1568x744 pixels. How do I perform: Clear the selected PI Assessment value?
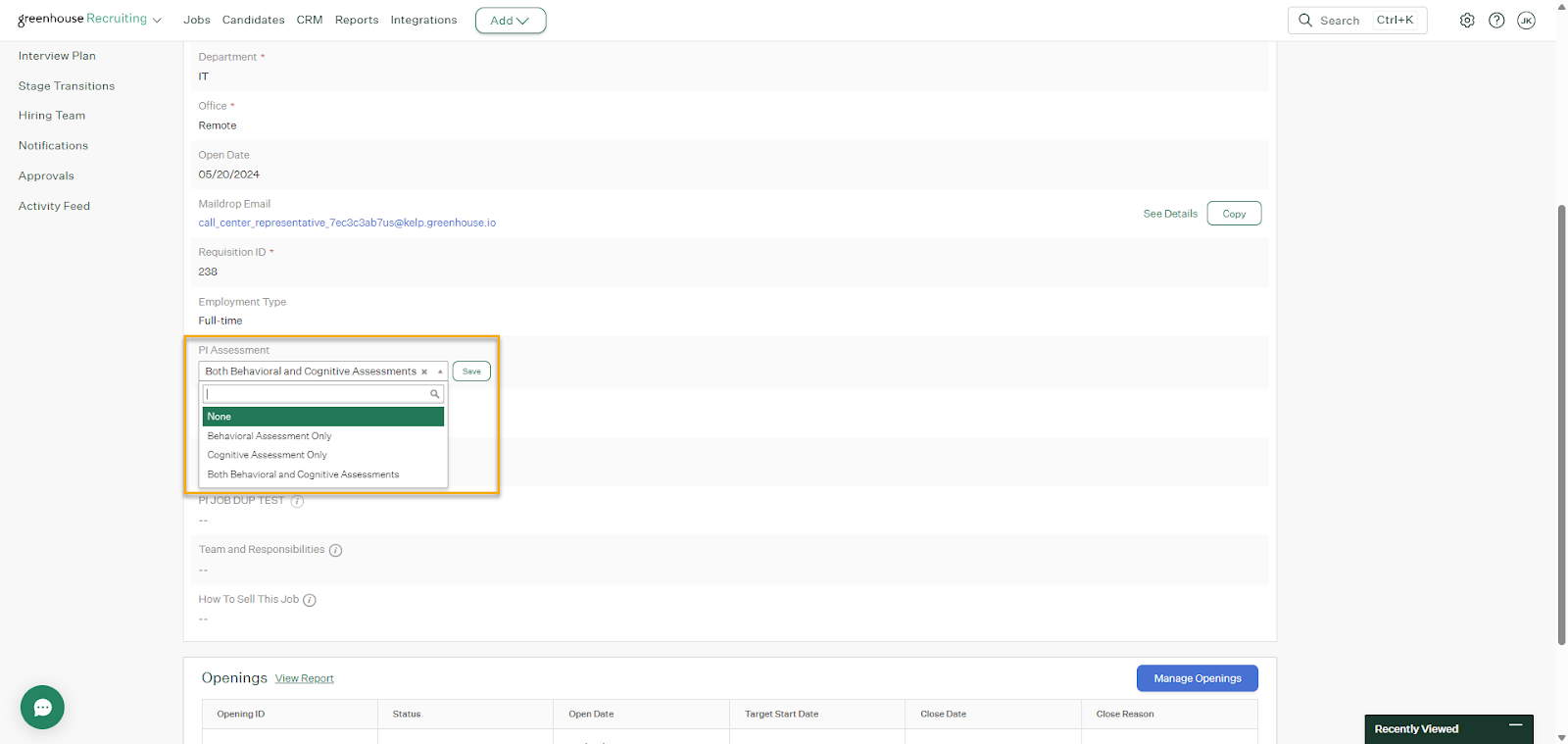point(424,372)
